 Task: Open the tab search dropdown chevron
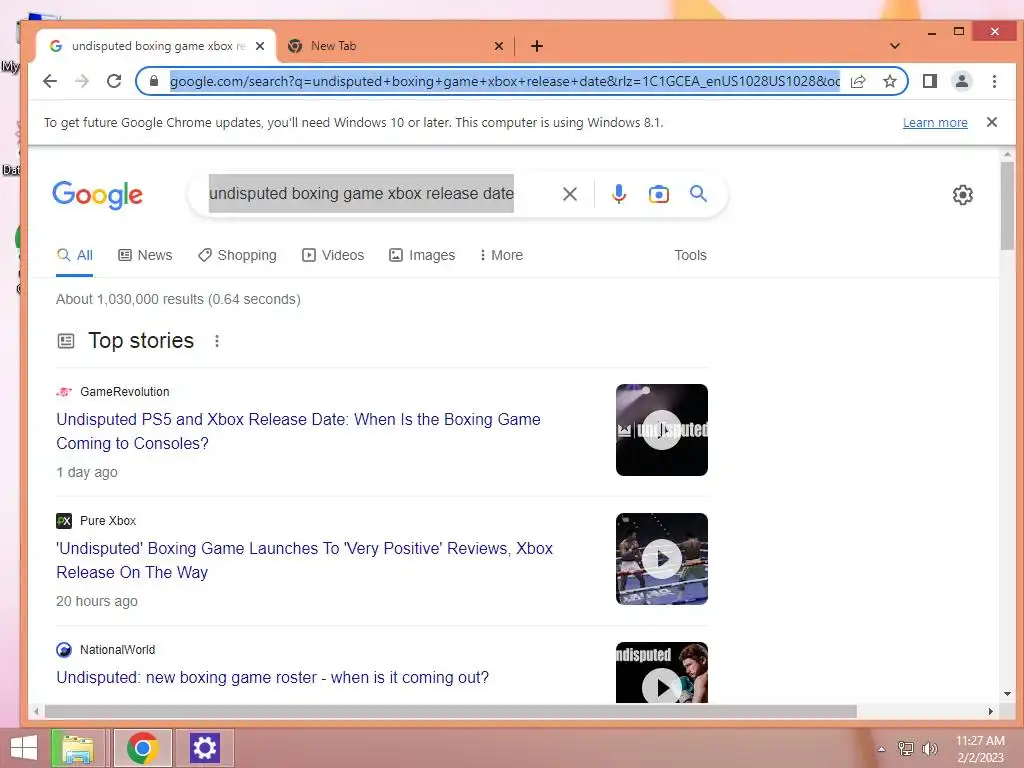895,46
